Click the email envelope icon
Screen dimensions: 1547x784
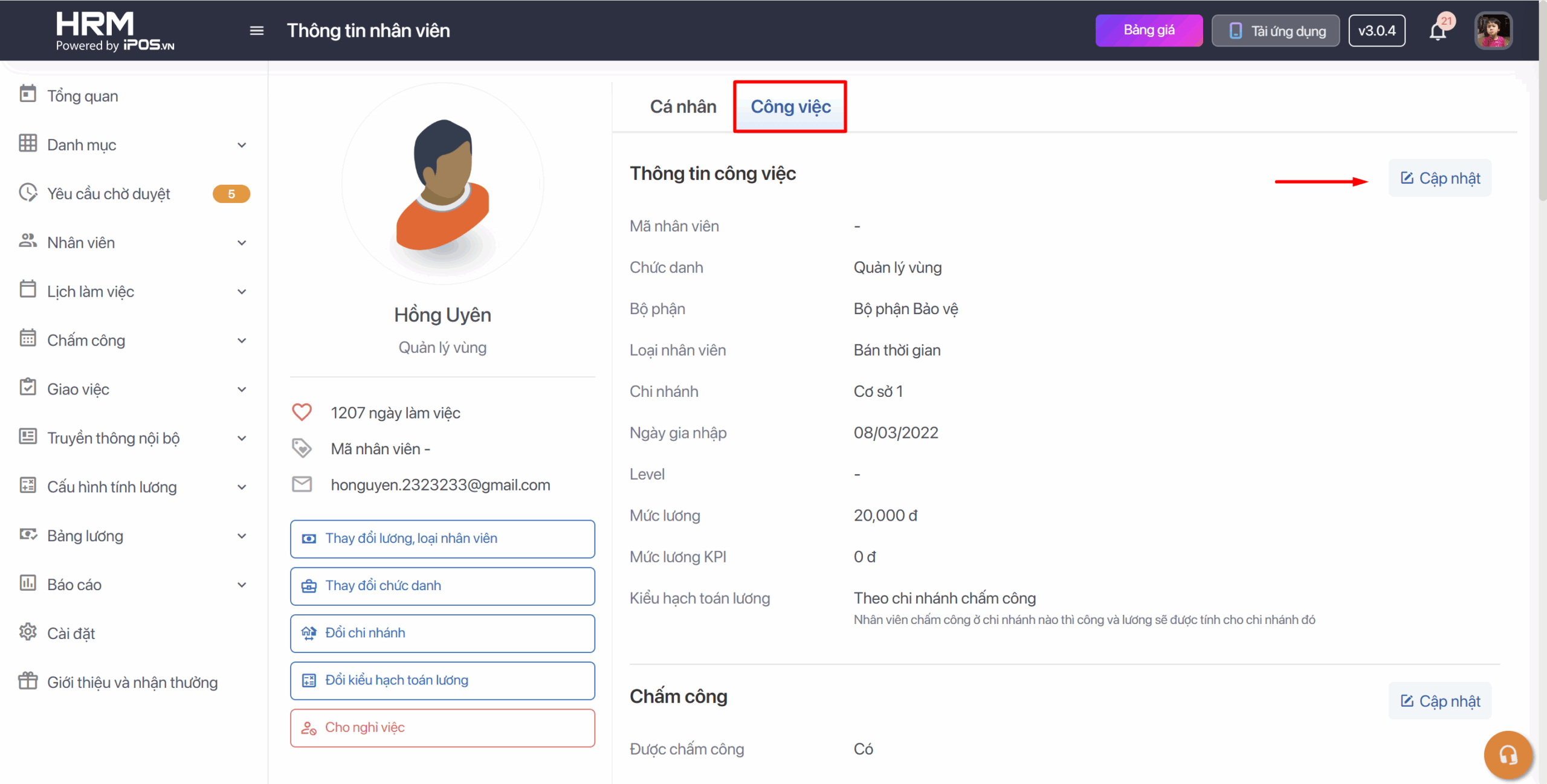click(x=302, y=484)
